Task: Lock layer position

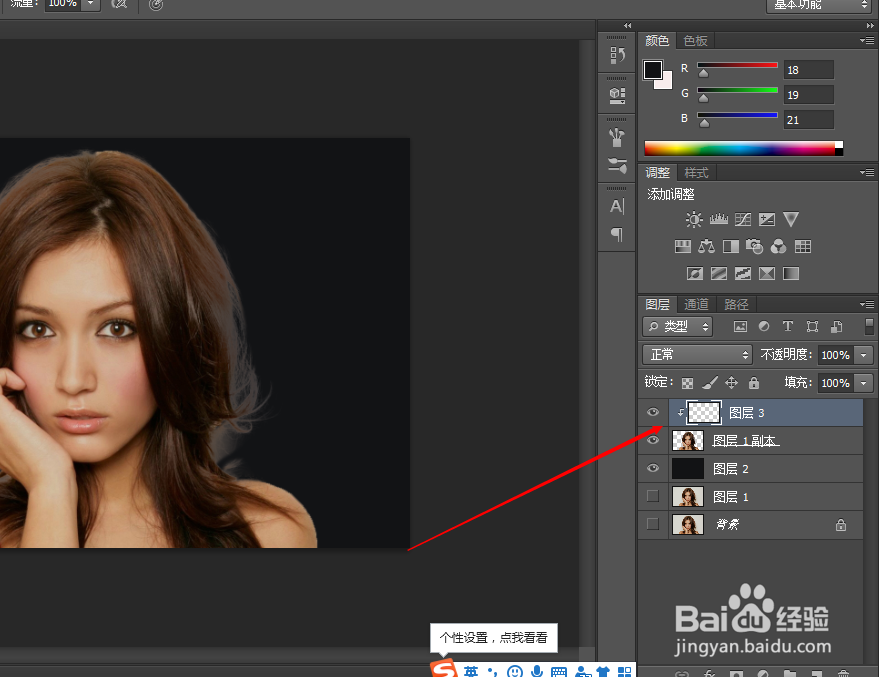Action: [x=732, y=383]
